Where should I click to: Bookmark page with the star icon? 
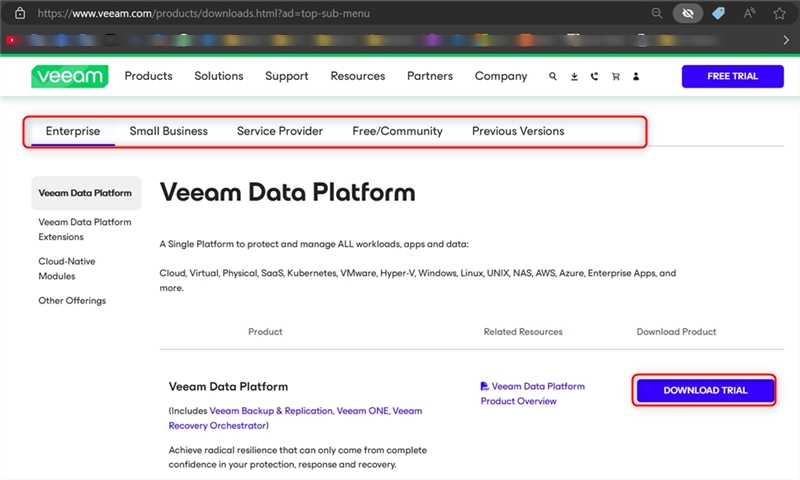[x=778, y=14]
